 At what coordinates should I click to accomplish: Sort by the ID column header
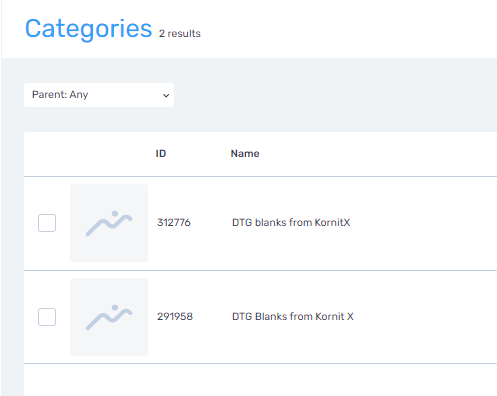(161, 154)
